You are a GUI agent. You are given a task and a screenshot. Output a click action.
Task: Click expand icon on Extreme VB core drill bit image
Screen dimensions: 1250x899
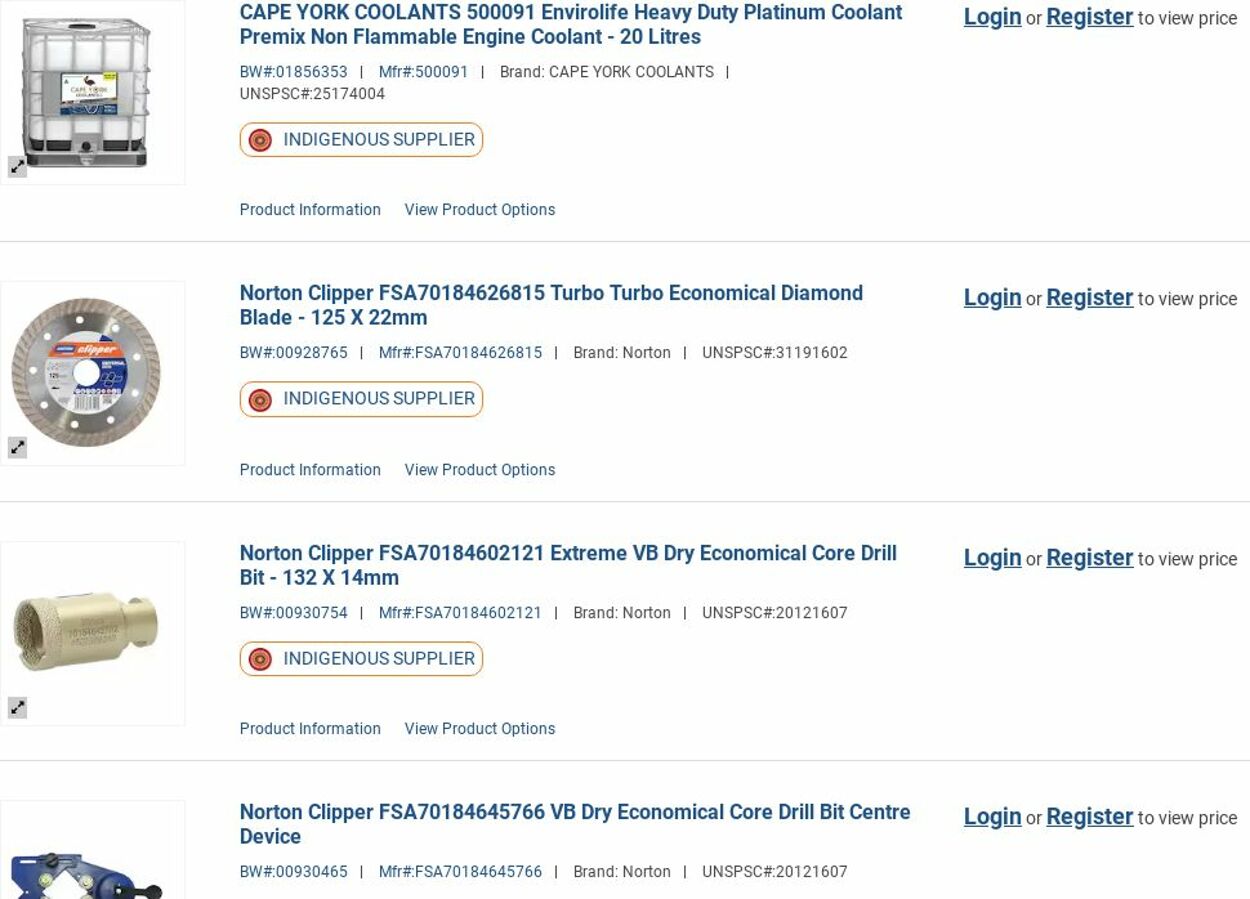18,708
